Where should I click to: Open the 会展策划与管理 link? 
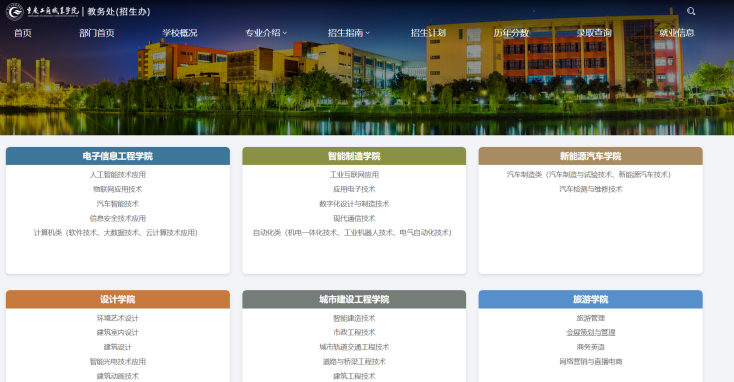(591, 332)
